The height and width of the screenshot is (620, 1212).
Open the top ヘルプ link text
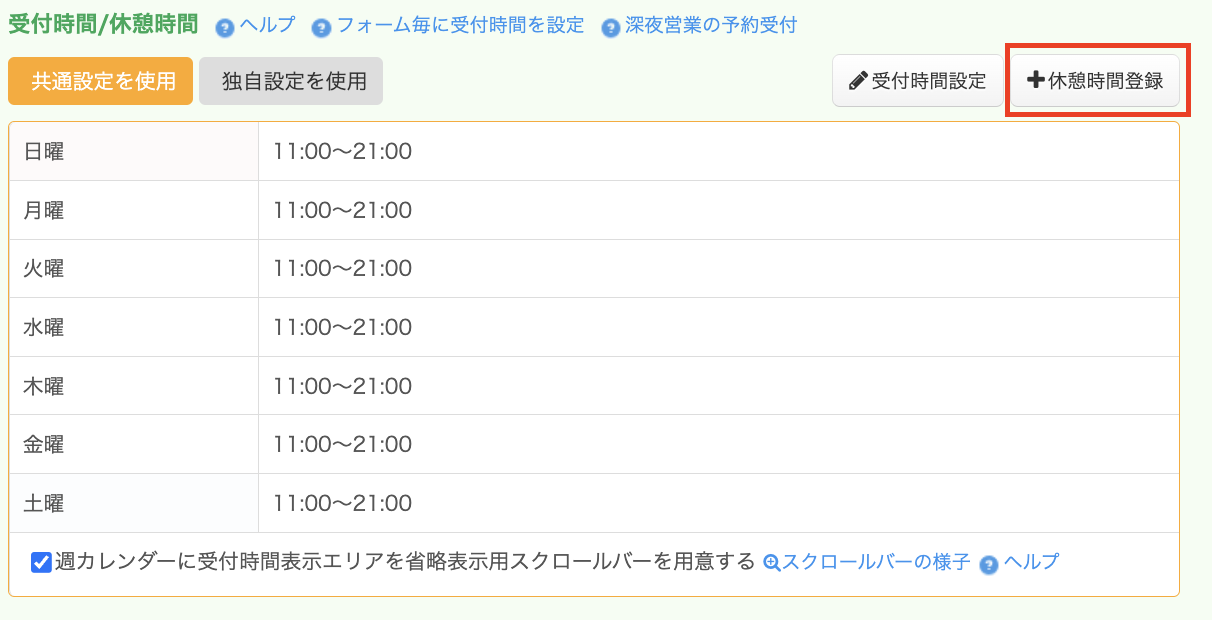[x=267, y=25]
